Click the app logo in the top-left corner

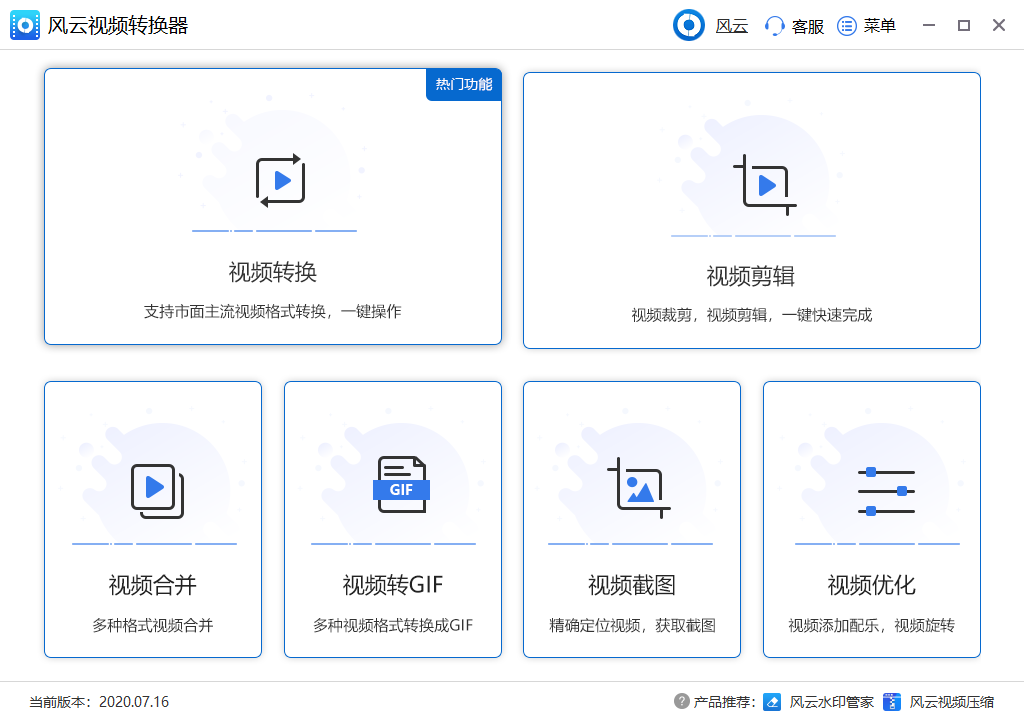coord(24,24)
